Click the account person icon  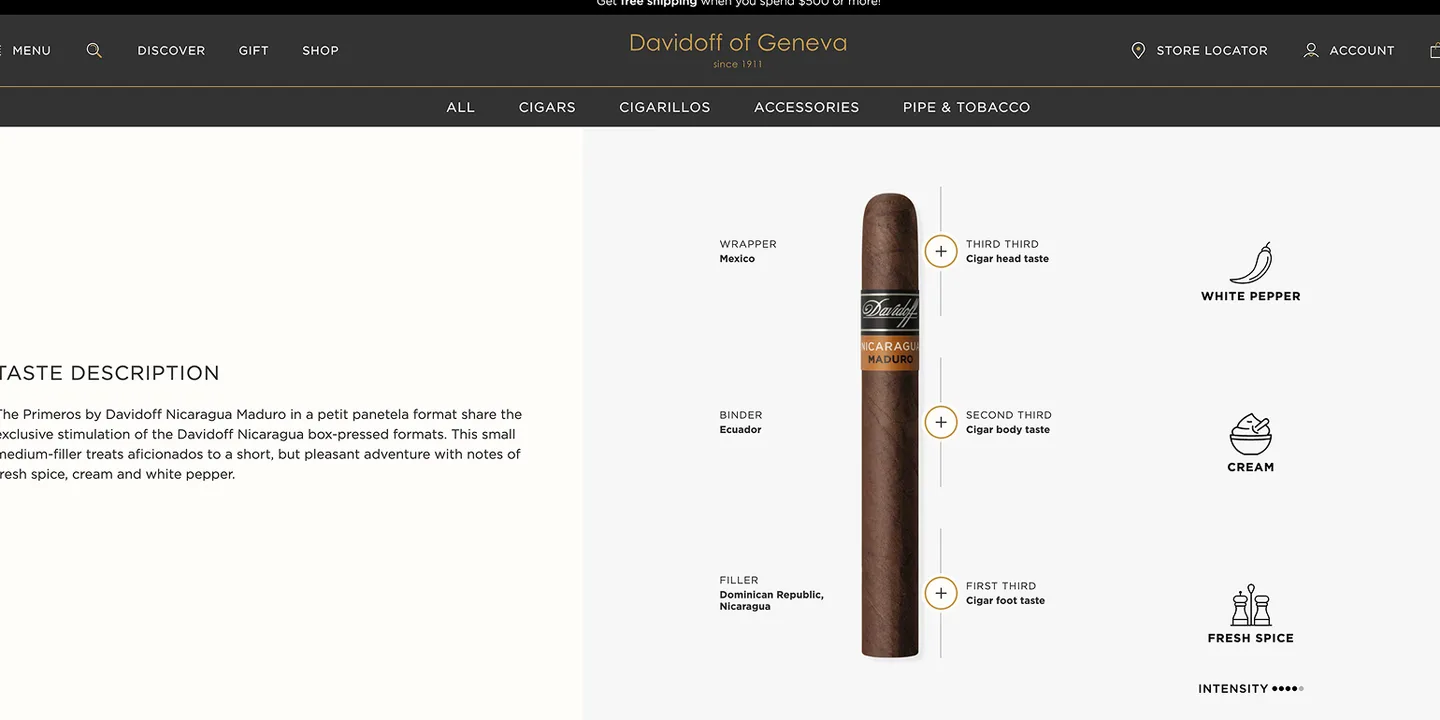pyautogui.click(x=1311, y=50)
